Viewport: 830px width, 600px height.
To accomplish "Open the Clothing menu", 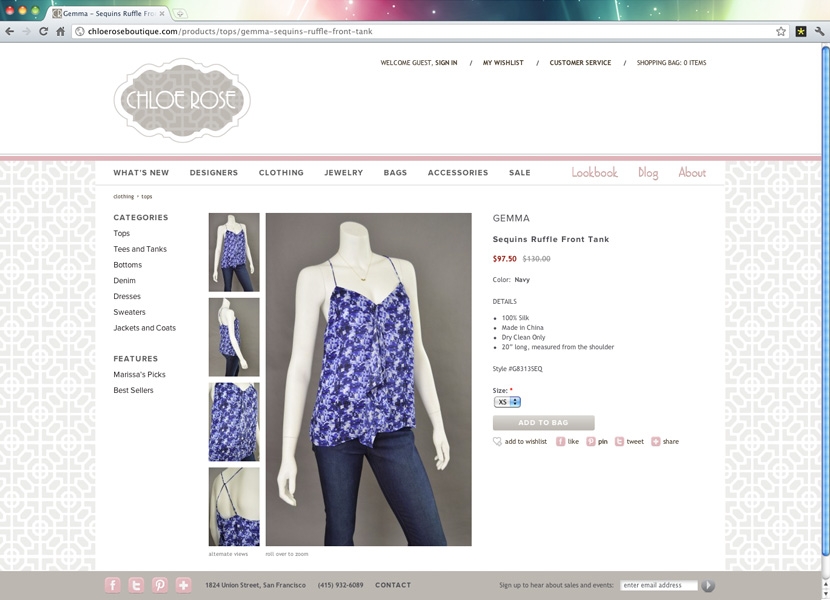I will click(281, 173).
